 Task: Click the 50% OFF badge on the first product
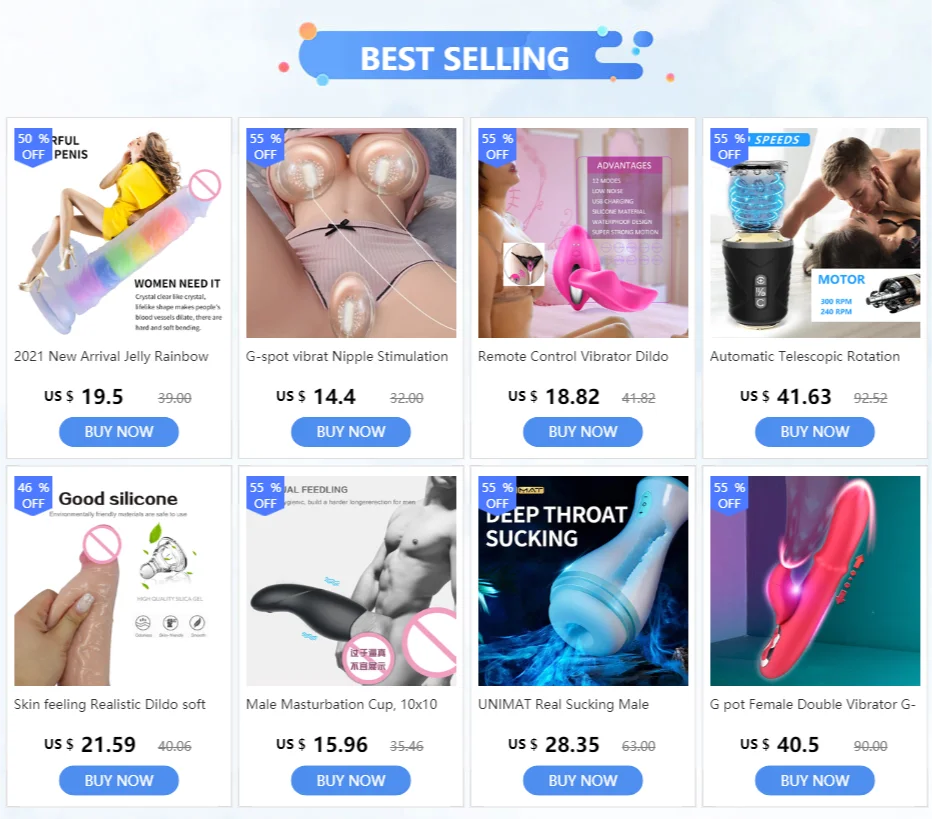tap(33, 147)
